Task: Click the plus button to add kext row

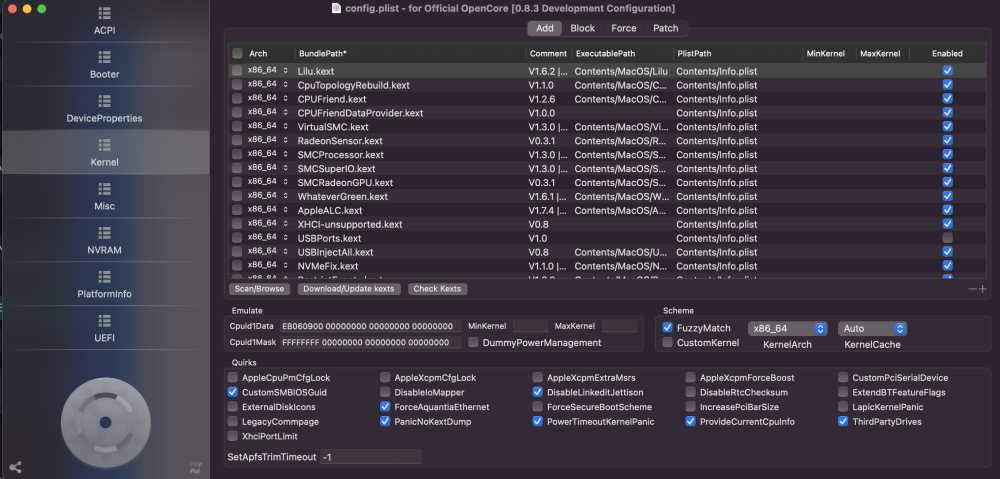Action: point(983,290)
